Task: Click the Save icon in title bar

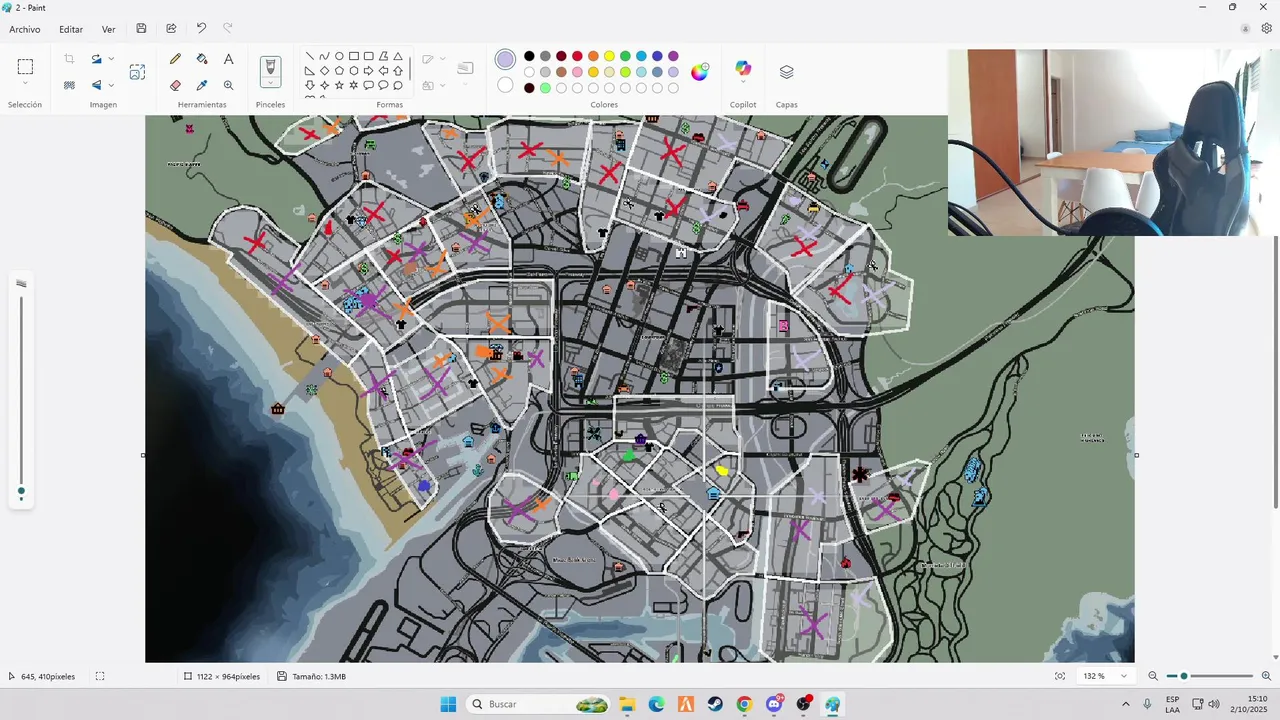Action: [141, 29]
